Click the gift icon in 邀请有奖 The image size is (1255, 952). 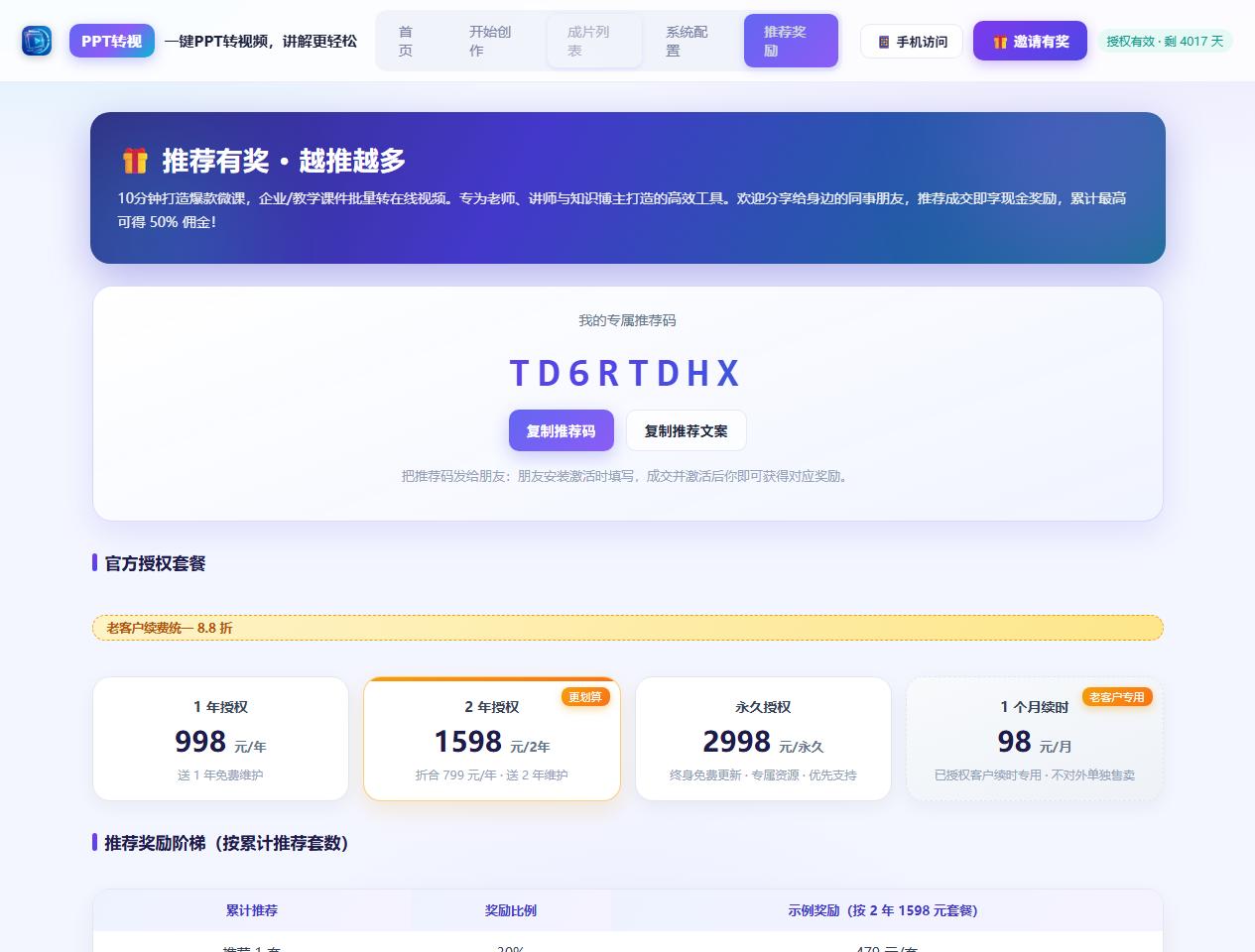click(1000, 42)
